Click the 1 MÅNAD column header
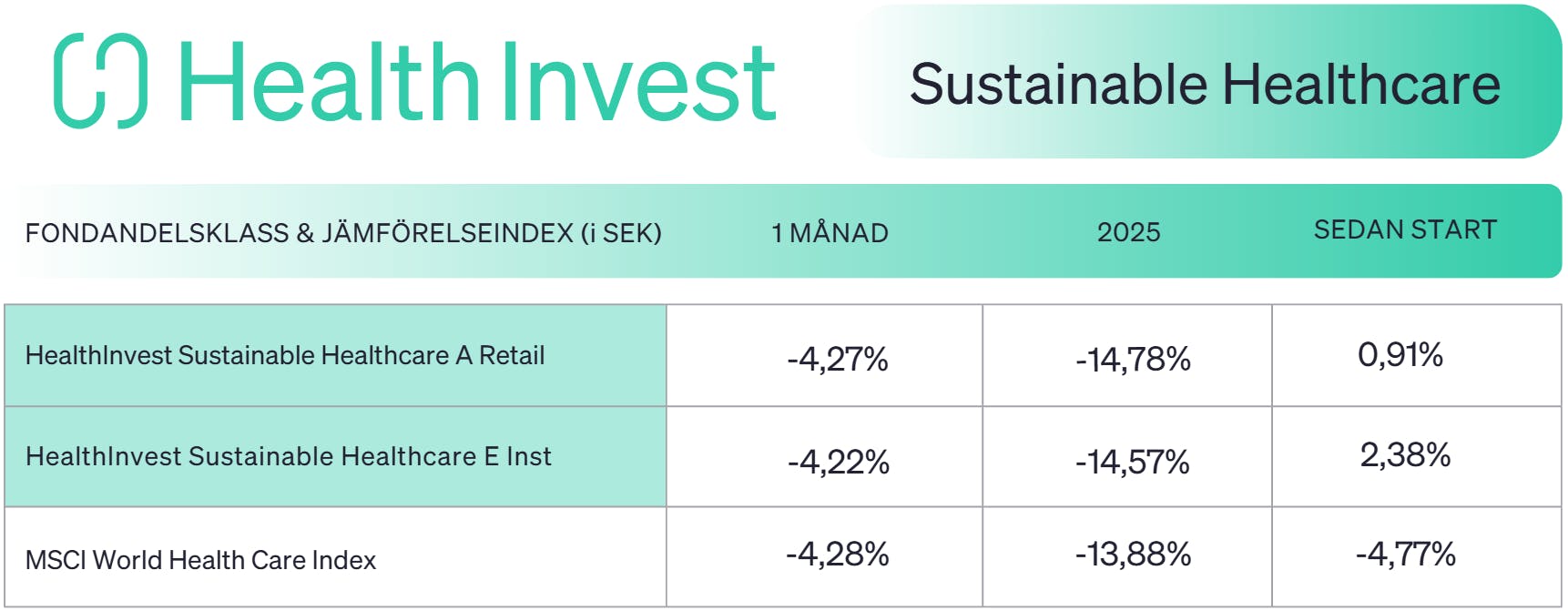The height and width of the screenshot is (611, 1568). tap(830, 233)
